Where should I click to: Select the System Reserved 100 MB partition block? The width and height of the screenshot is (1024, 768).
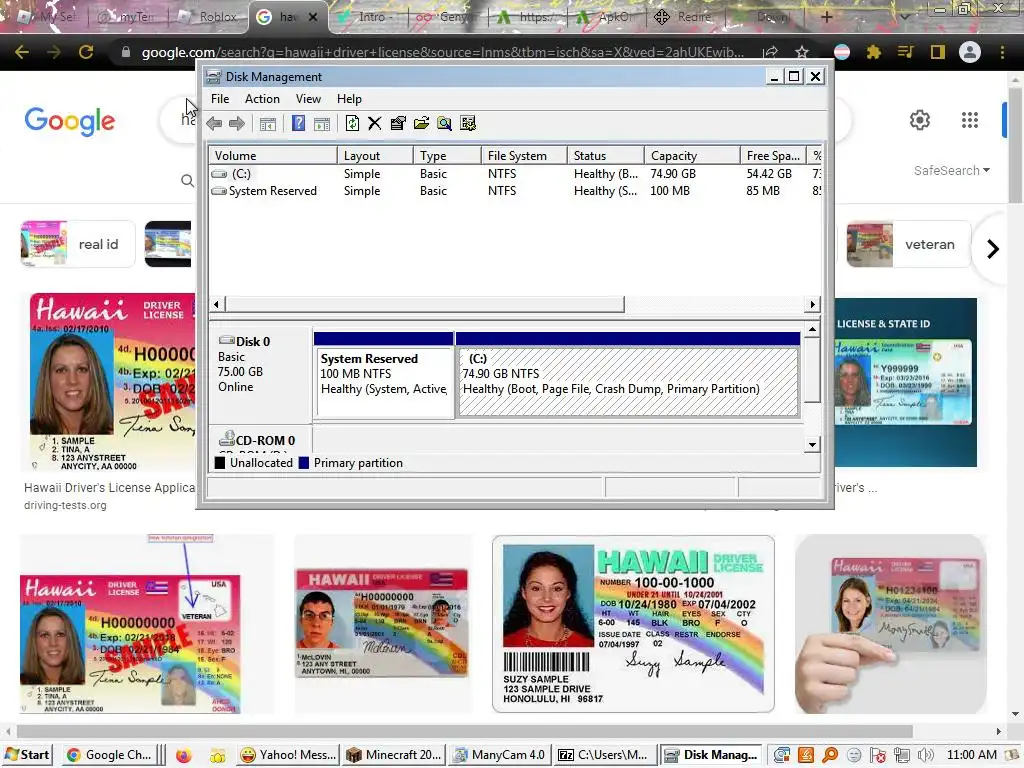pos(384,376)
